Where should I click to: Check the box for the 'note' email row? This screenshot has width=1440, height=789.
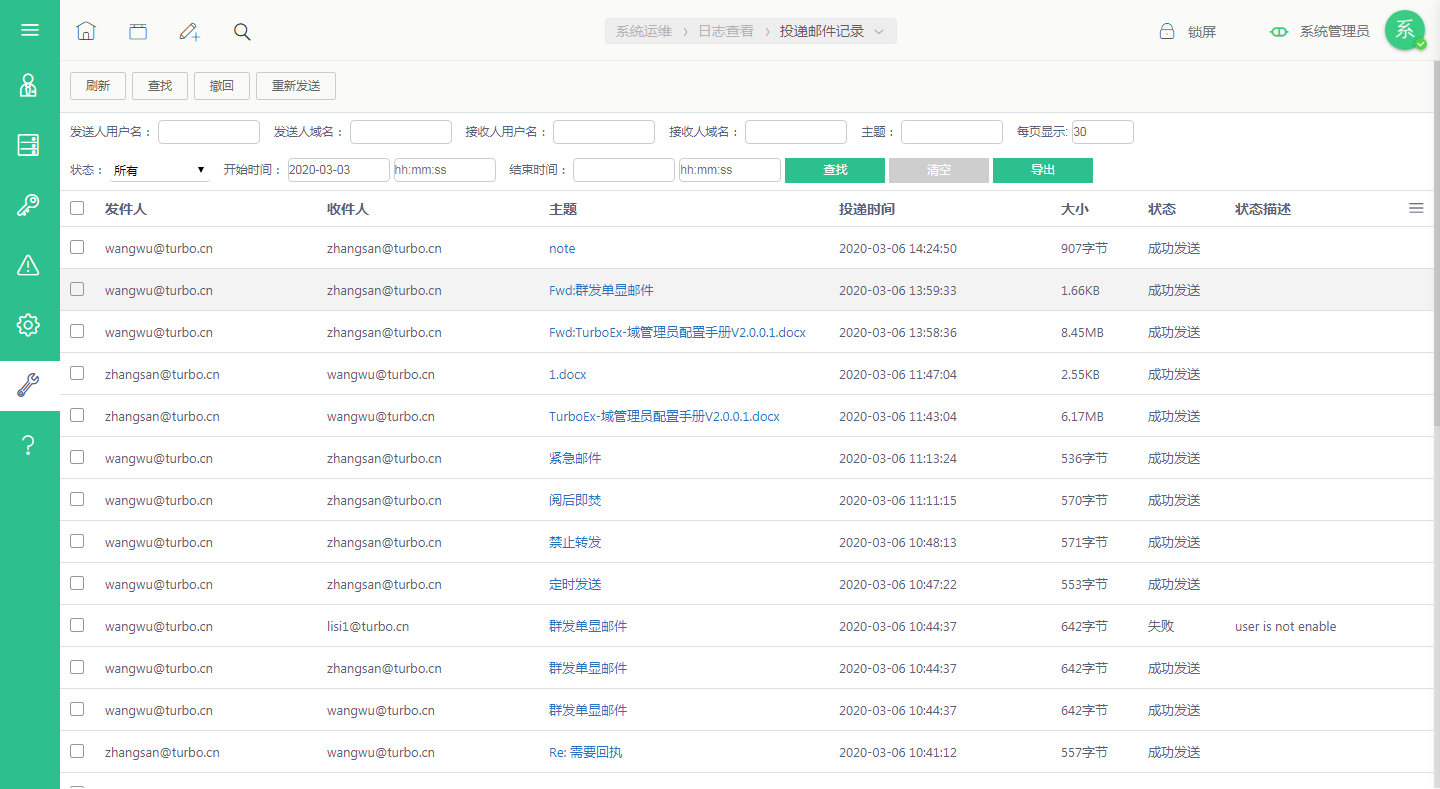(77, 247)
